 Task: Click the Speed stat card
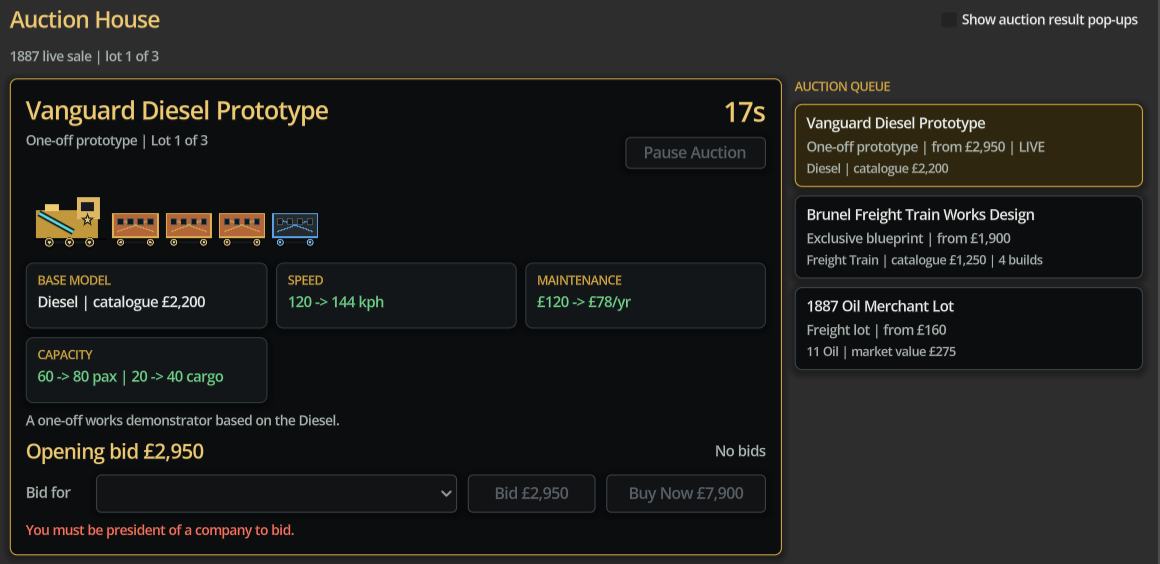(x=396, y=295)
